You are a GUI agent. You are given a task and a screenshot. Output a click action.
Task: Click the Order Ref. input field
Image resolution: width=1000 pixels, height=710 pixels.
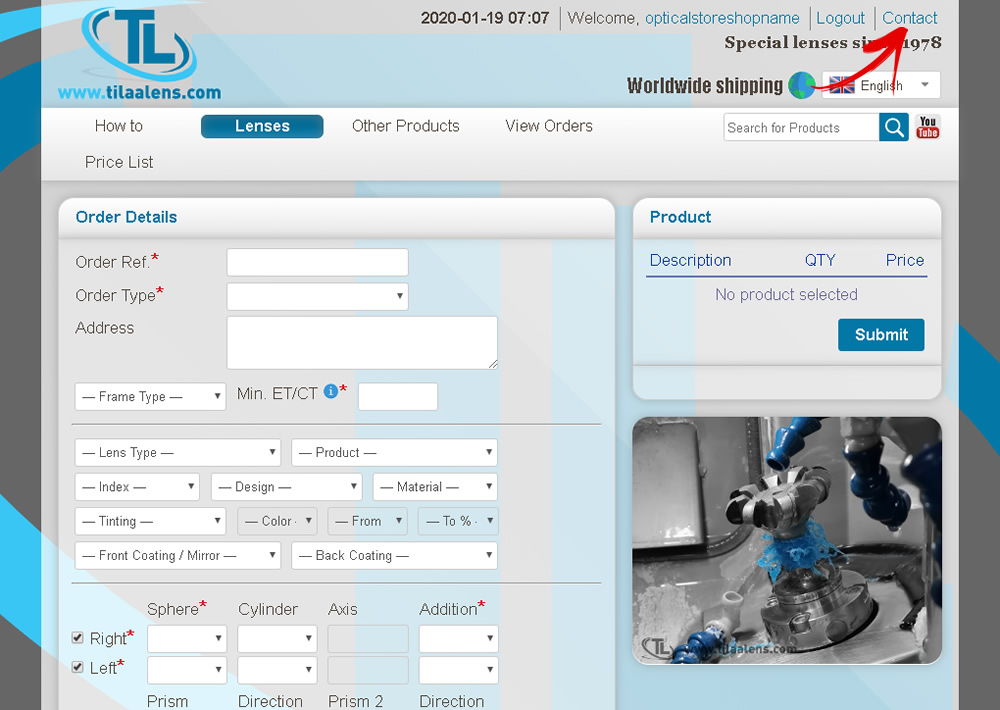tap(317, 262)
